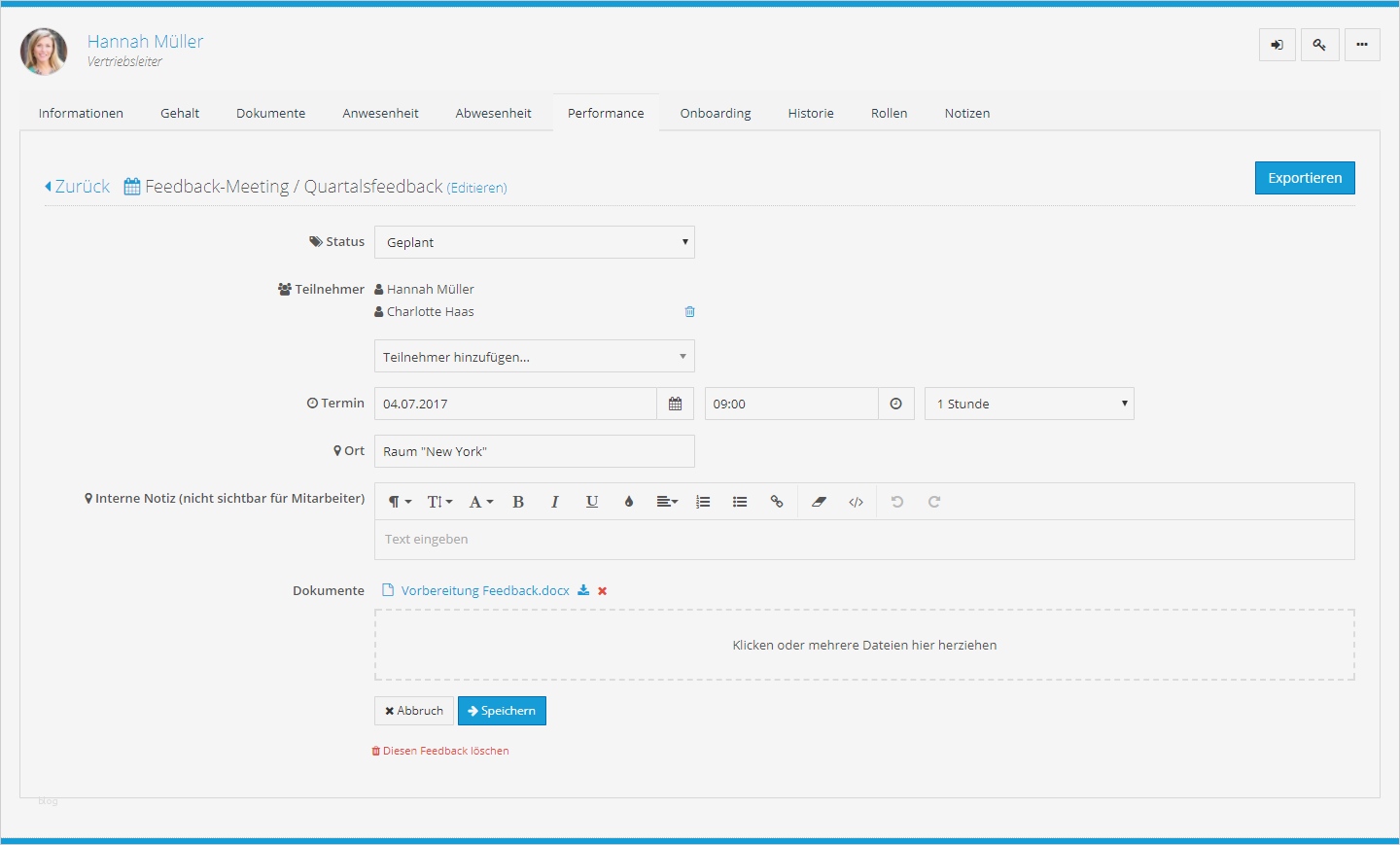Toggle bold formatting in the note editor
Screen dimensions: 1400x845
(x=518, y=502)
